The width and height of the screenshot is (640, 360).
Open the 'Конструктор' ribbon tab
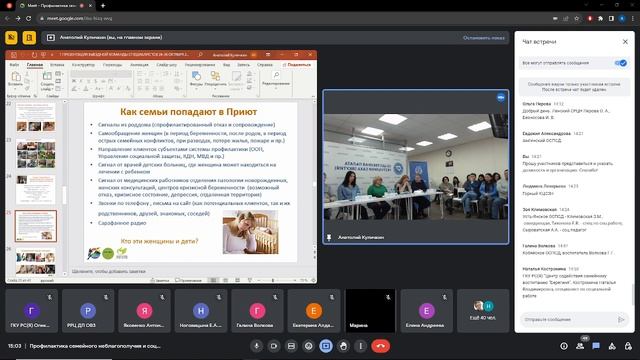click(x=83, y=65)
